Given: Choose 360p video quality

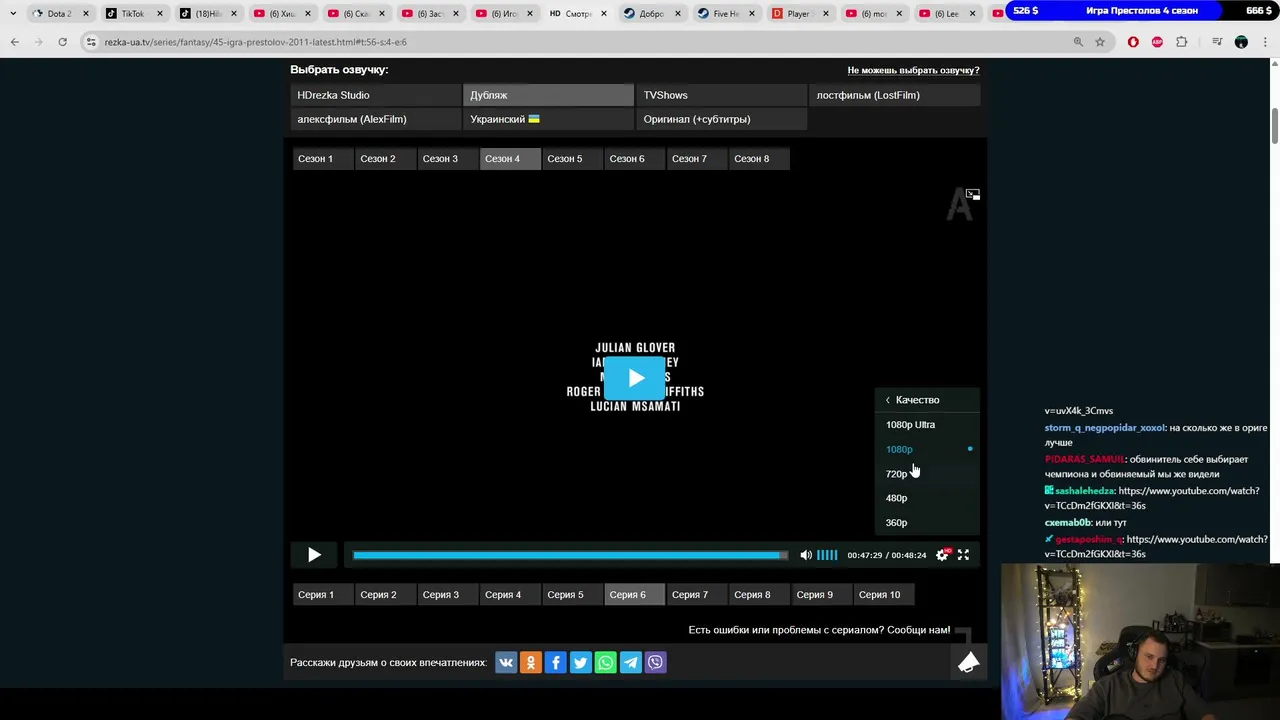Looking at the screenshot, I should coord(927,523).
